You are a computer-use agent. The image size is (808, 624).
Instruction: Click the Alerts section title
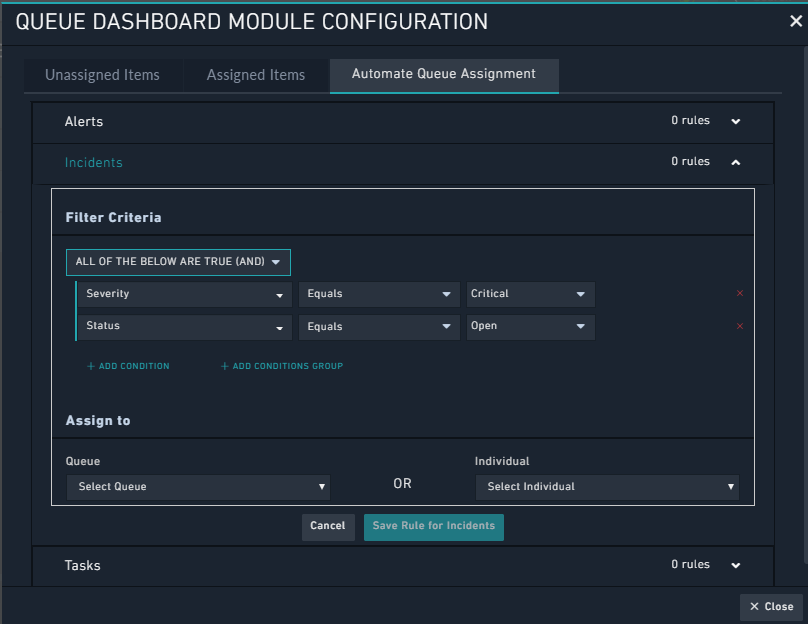point(84,122)
